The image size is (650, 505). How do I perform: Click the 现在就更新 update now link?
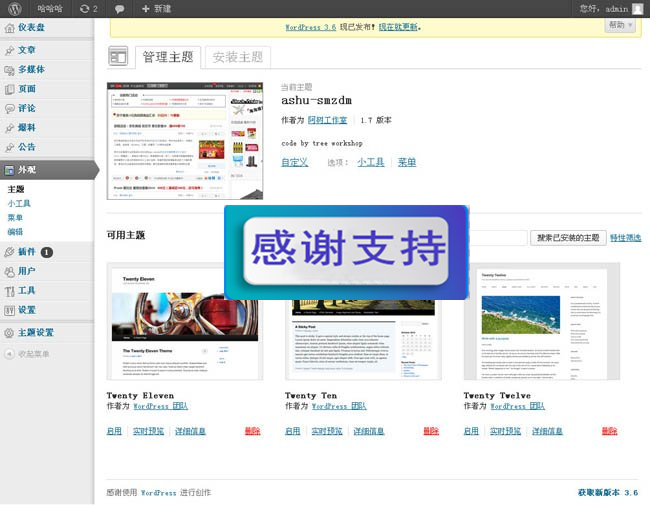[398, 27]
